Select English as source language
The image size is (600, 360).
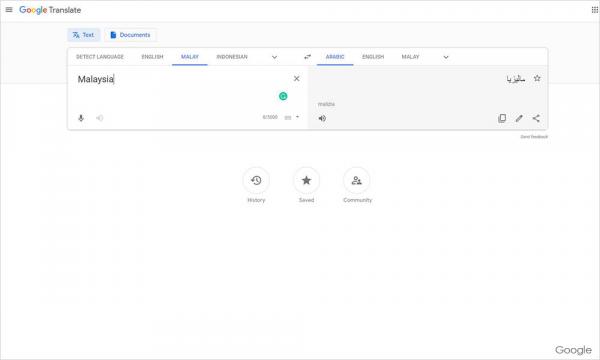tap(152, 57)
